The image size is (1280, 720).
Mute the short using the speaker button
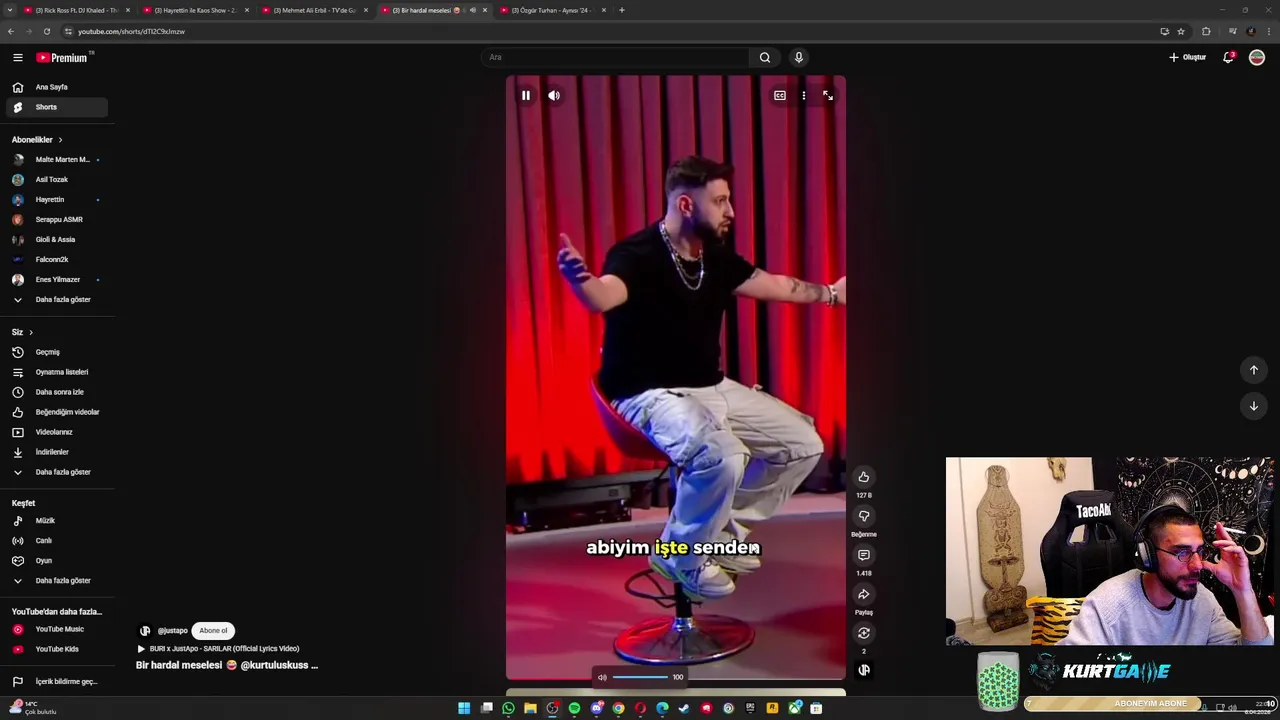(554, 95)
